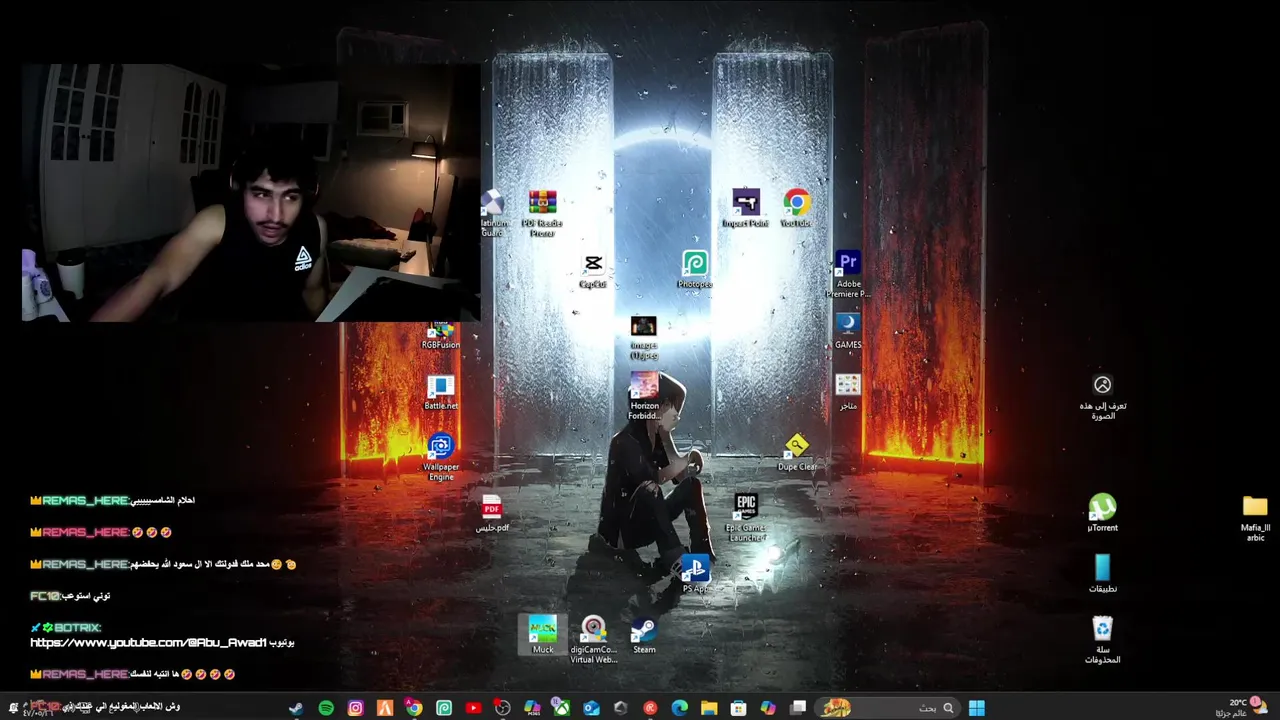The image size is (1280, 720).
Task: Open the Mafia_III arbic folder
Action: tap(1255, 518)
